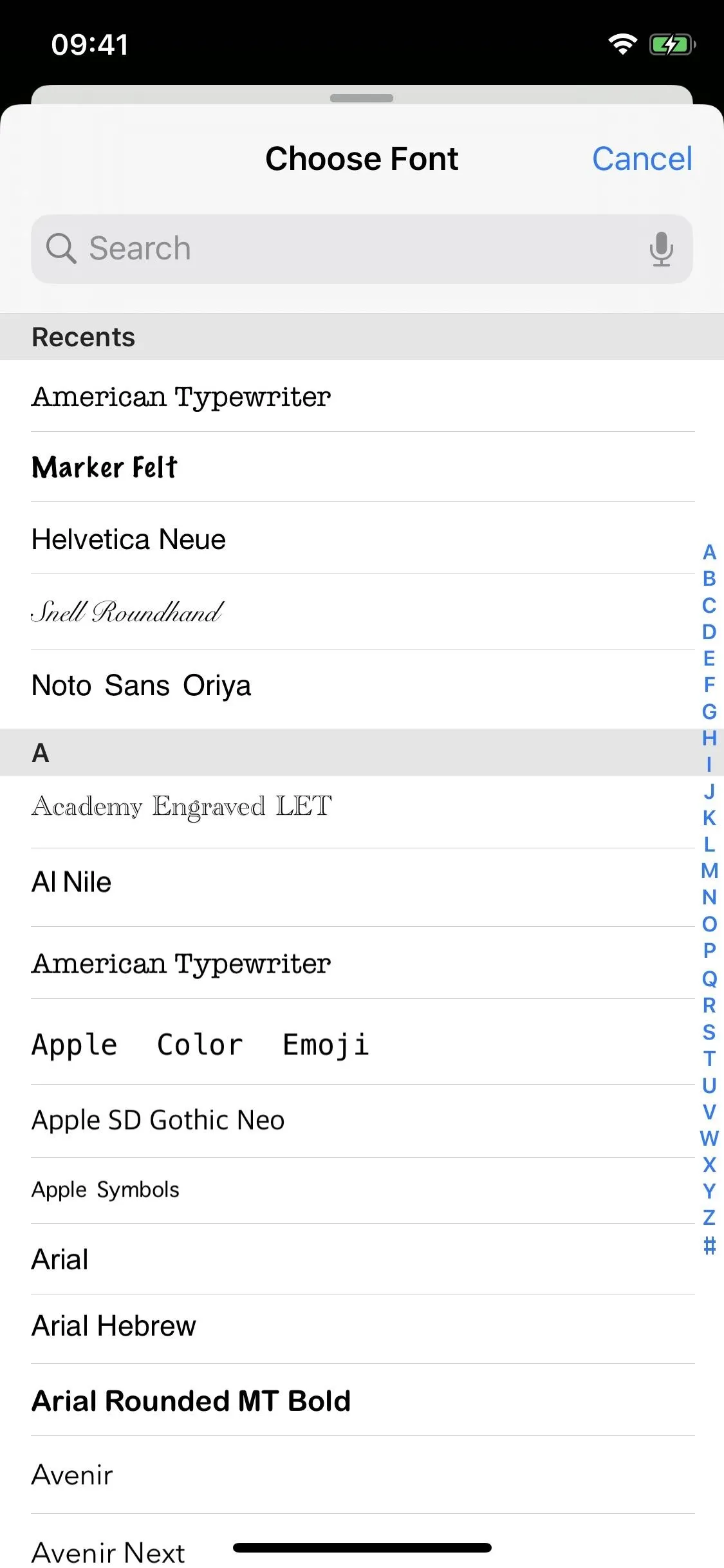Jump to letter H in index
The width and height of the screenshot is (724, 1568).
(709, 738)
